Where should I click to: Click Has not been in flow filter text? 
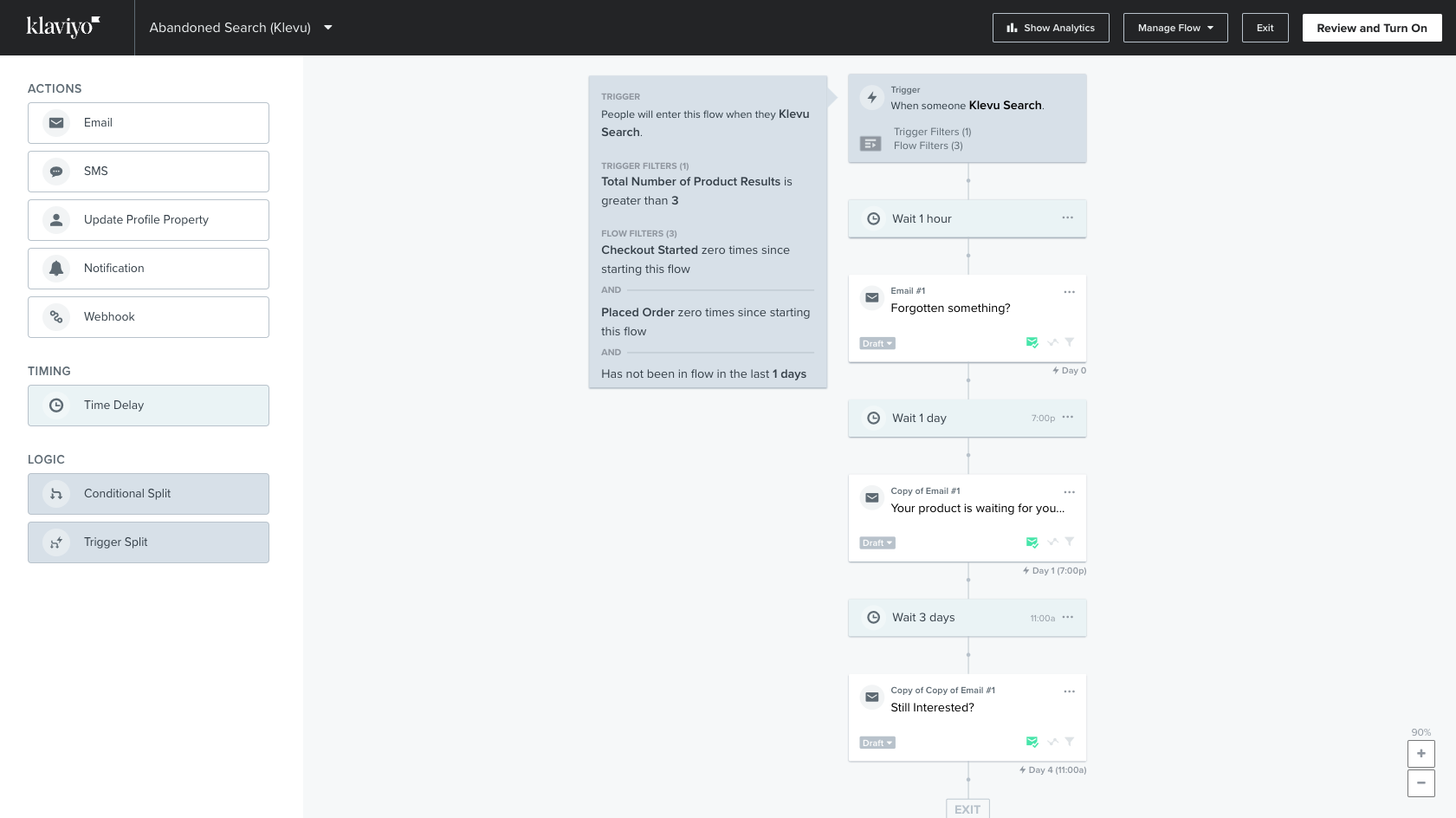point(704,374)
